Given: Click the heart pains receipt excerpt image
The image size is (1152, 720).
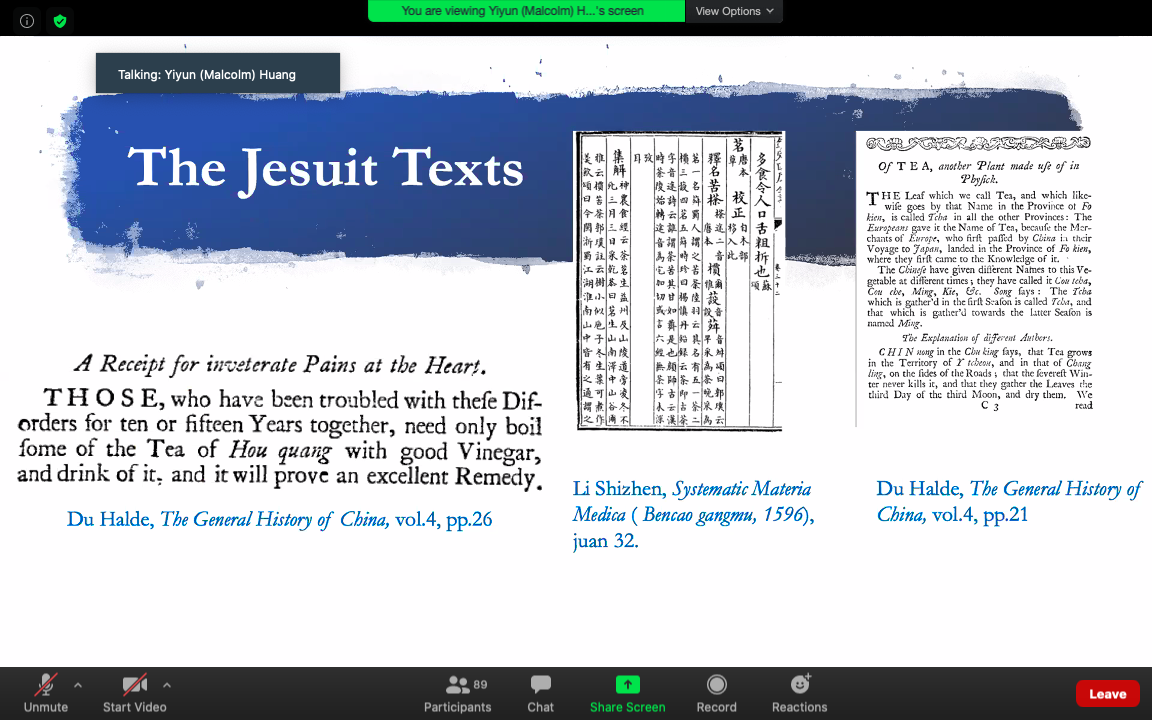Looking at the screenshot, I should (280, 421).
